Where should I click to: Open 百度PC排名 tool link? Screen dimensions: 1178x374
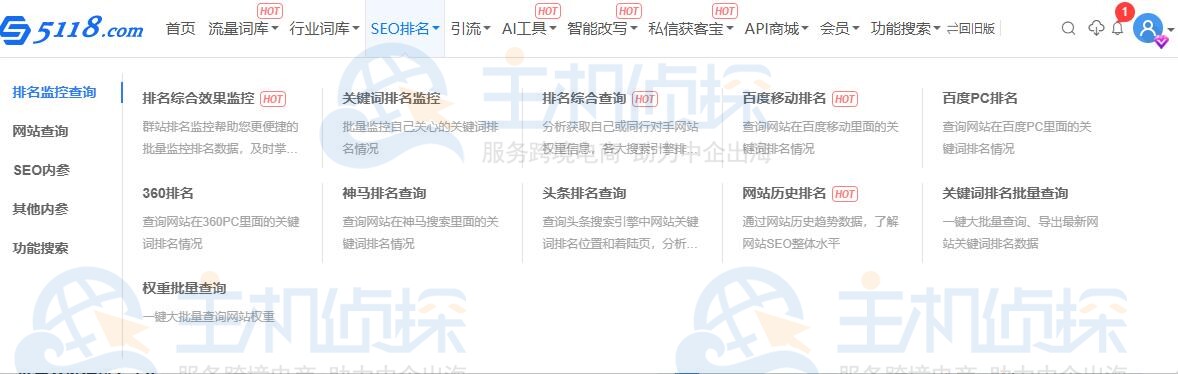[x=980, y=98]
